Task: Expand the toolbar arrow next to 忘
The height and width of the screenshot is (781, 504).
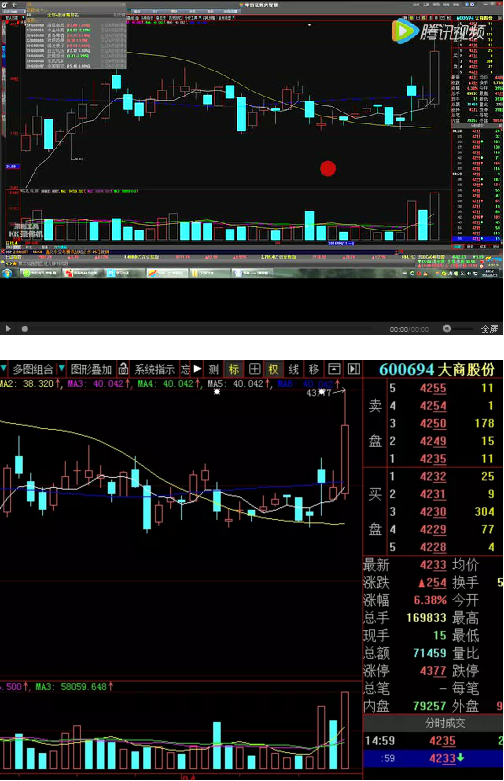Action: (x=198, y=369)
